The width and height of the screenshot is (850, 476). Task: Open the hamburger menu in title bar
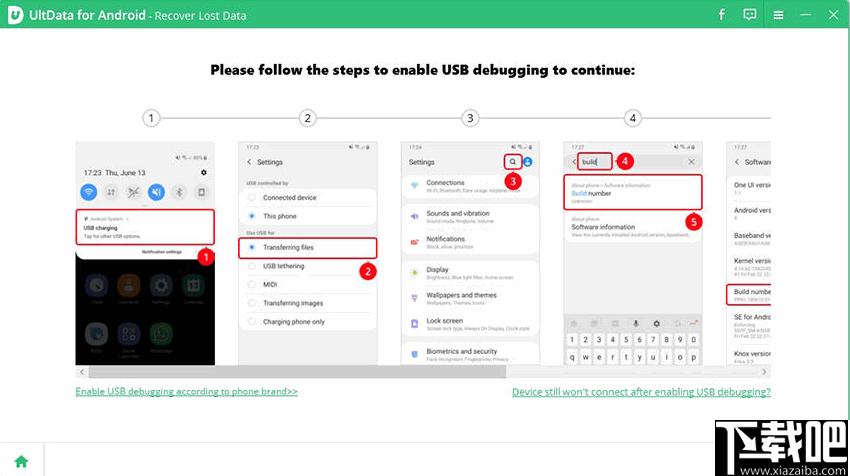778,15
